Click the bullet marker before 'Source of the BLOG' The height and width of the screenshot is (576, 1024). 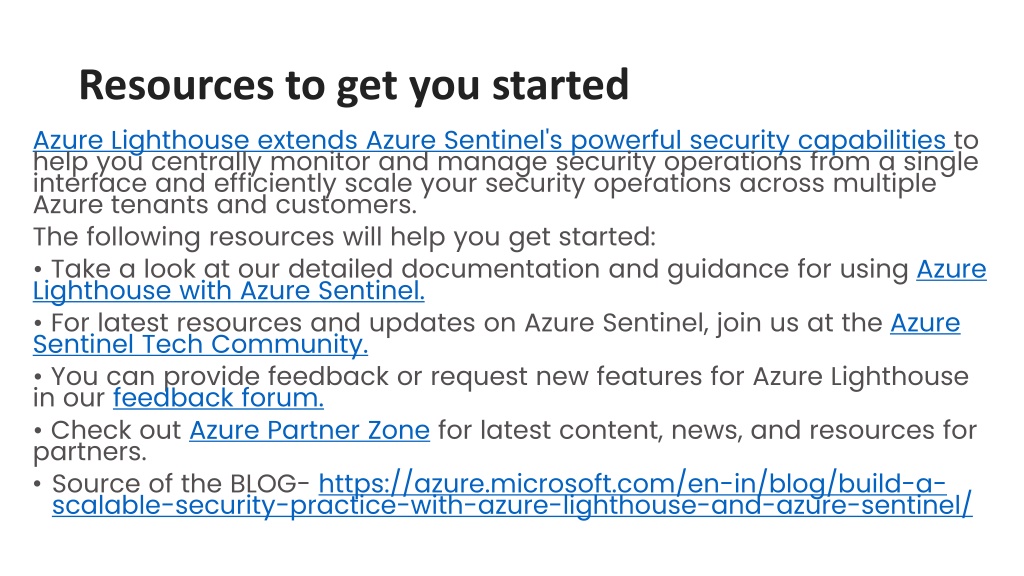point(37,485)
